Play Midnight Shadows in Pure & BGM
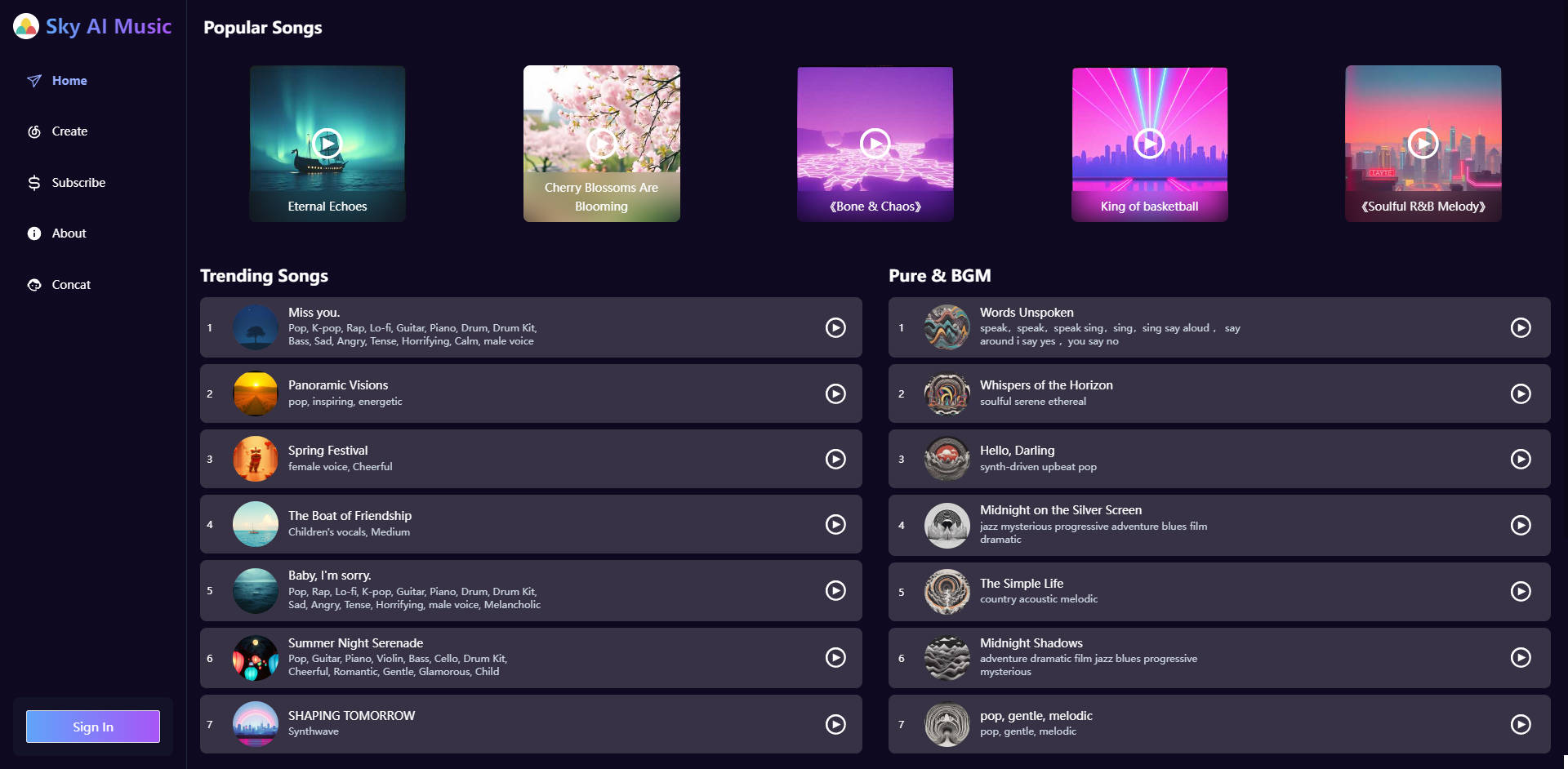1568x769 pixels. coord(1521,657)
